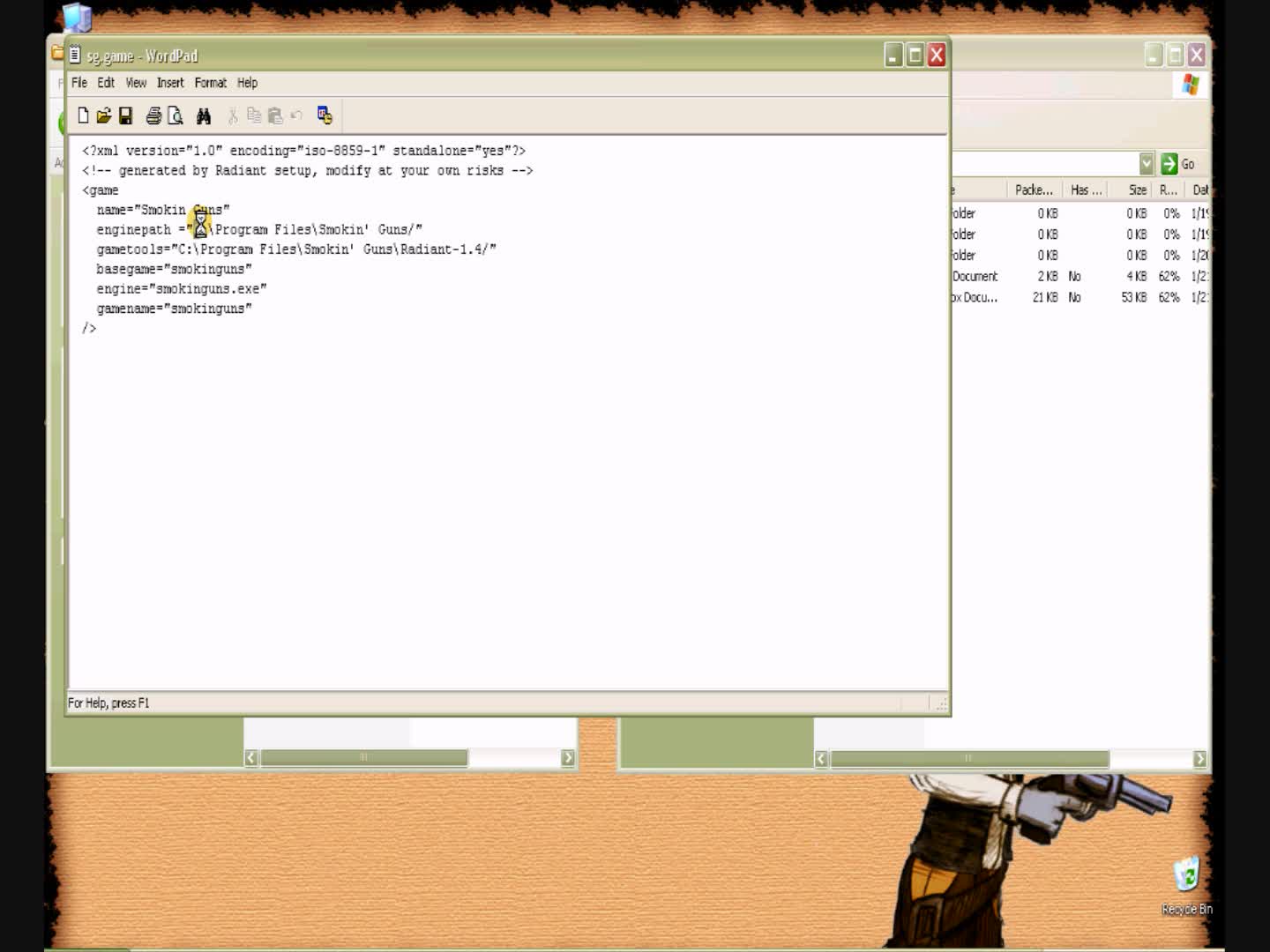Image resolution: width=1270 pixels, height=952 pixels.
Task: Open the address bar dropdown arrow
Action: click(x=1146, y=163)
